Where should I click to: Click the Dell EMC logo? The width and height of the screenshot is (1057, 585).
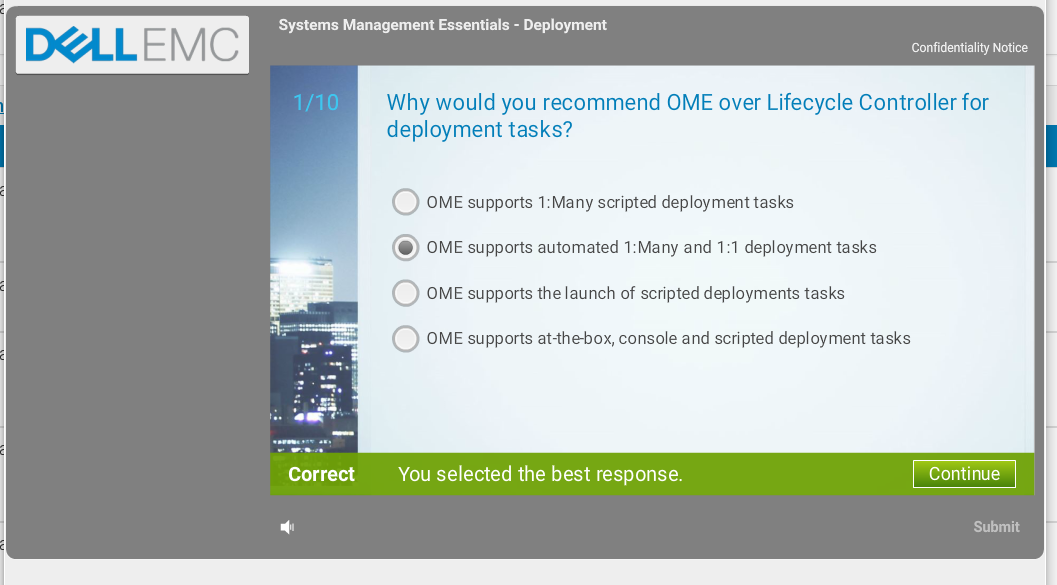click(132, 45)
